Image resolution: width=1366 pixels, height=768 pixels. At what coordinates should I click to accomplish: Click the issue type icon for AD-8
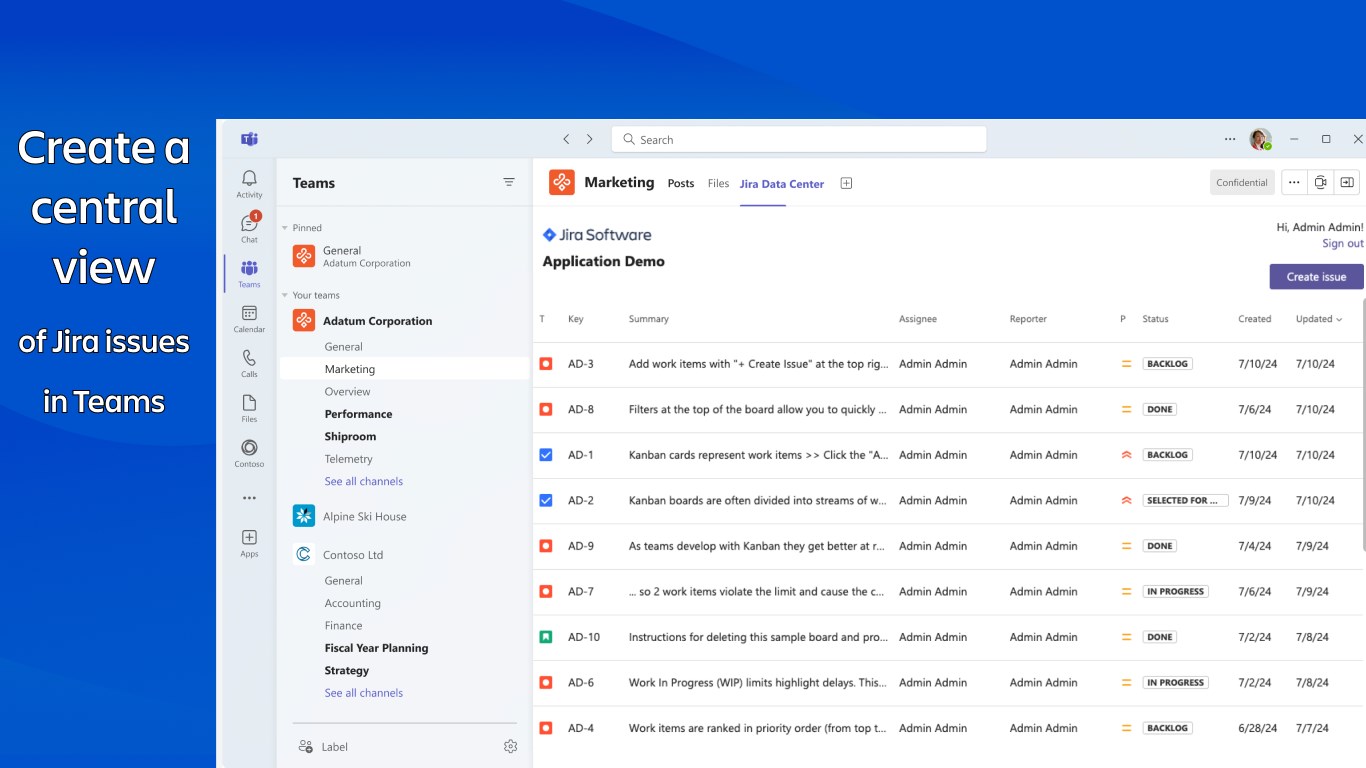(546, 409)
